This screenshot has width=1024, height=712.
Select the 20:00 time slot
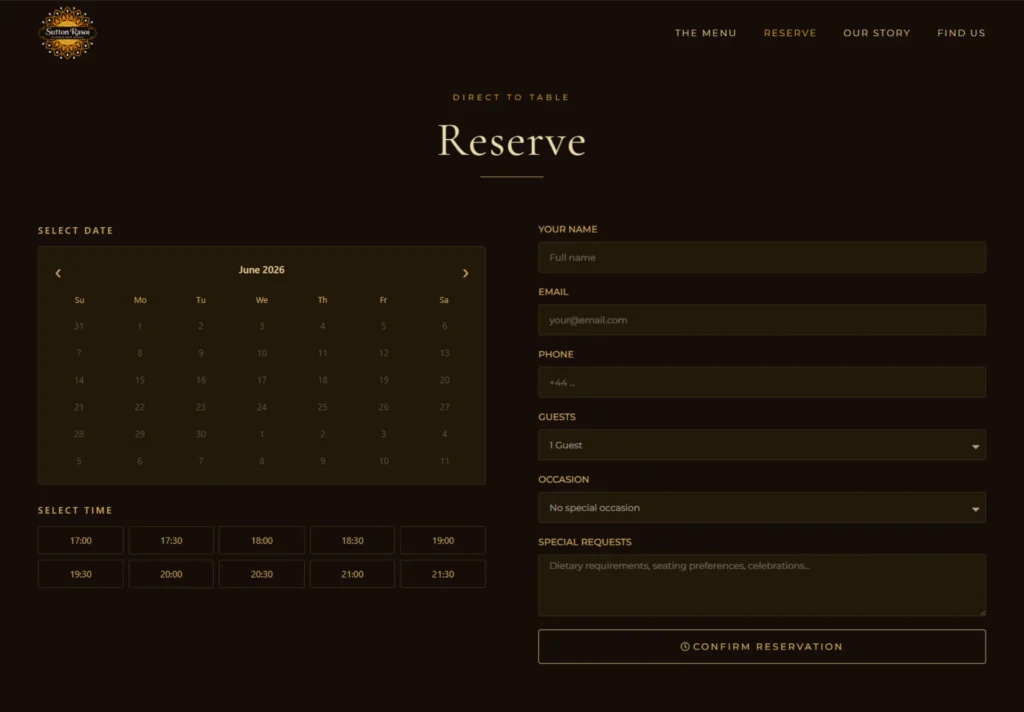(171, 574)
